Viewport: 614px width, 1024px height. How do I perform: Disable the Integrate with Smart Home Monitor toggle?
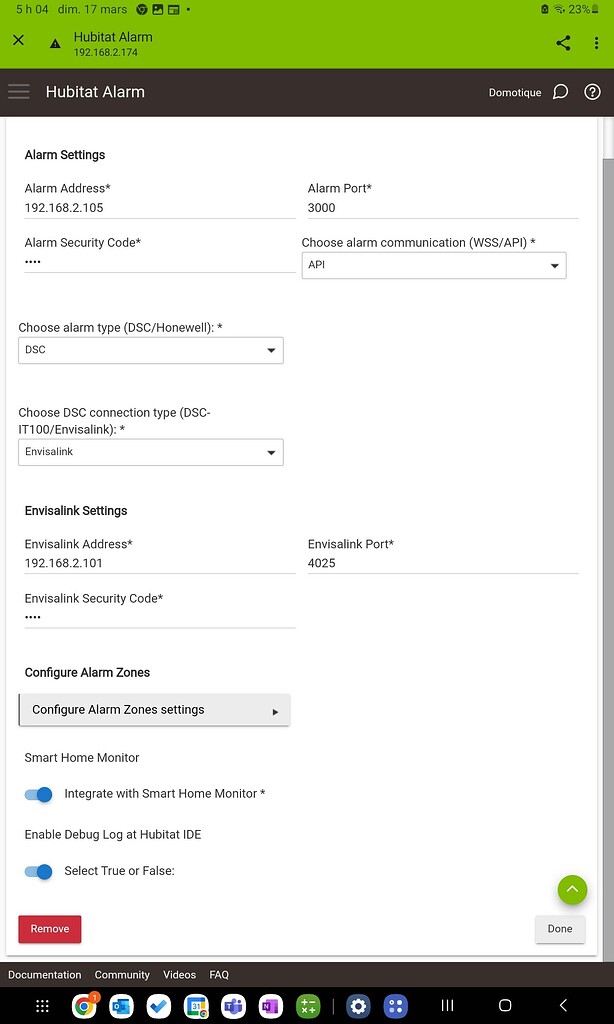click(38, 794)
